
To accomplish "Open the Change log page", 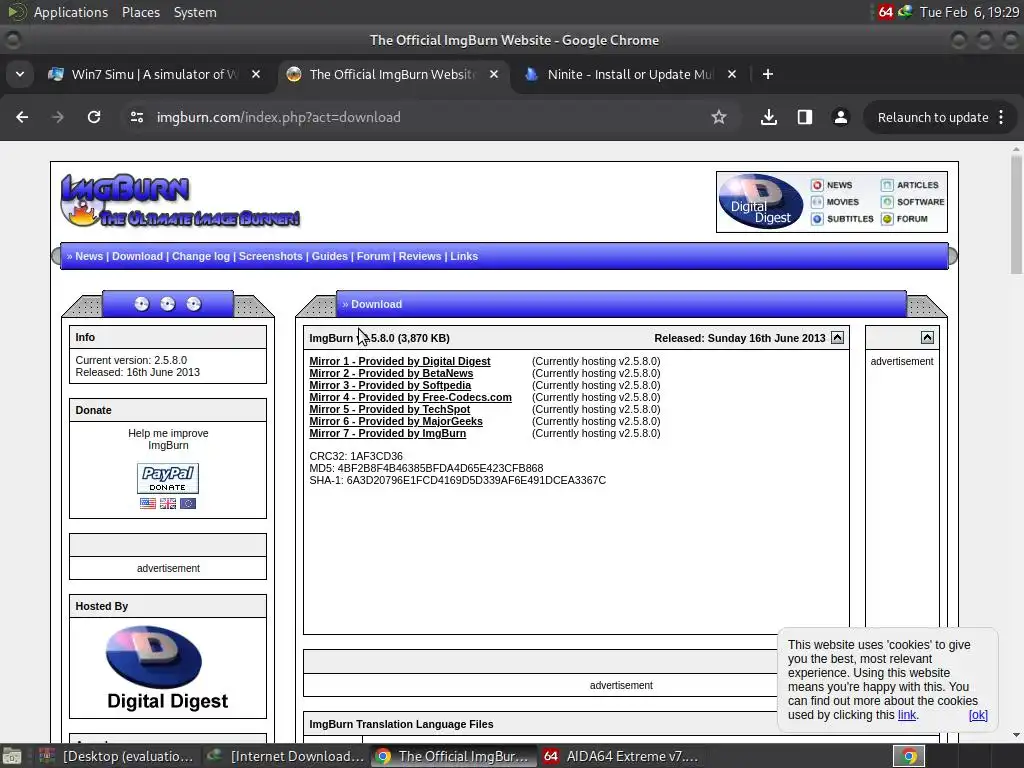I will pyautogui.click(x=200, y=256).
